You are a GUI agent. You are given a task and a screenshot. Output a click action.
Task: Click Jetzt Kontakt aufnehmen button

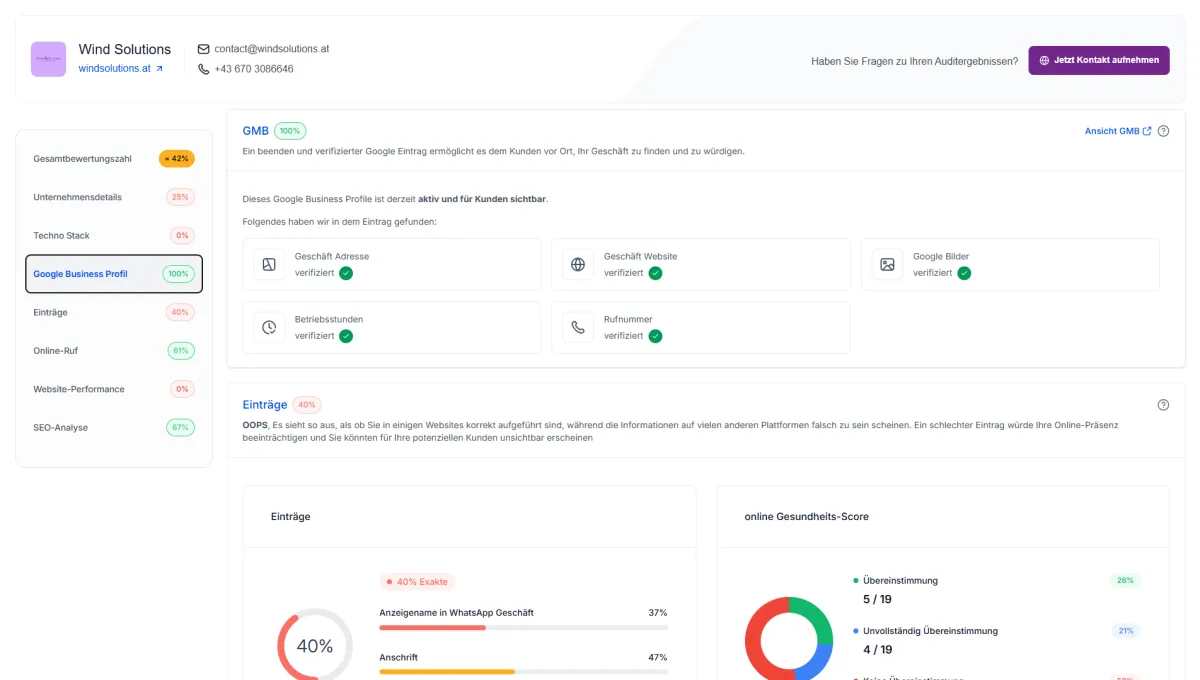tap(1099, 60)
